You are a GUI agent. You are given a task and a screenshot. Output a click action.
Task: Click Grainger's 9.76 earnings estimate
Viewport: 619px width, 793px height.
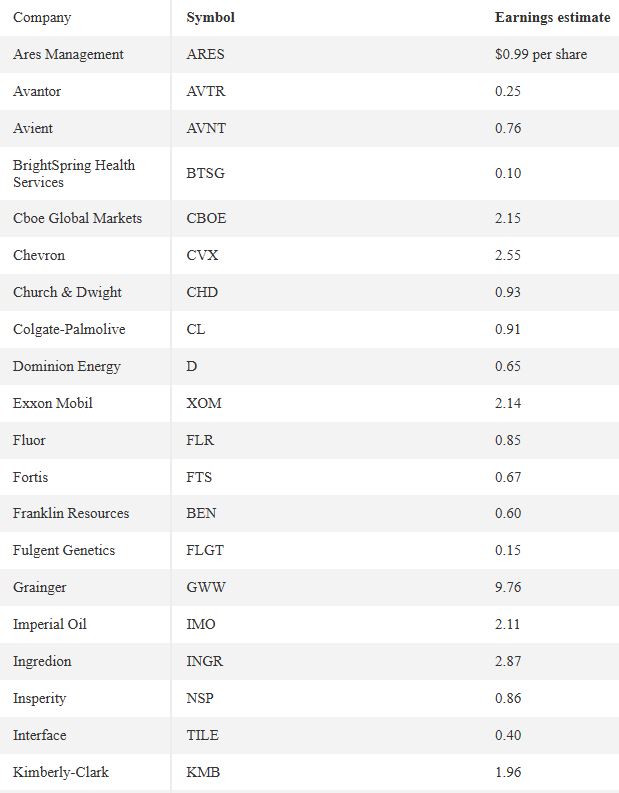click(x=508, y=587)
